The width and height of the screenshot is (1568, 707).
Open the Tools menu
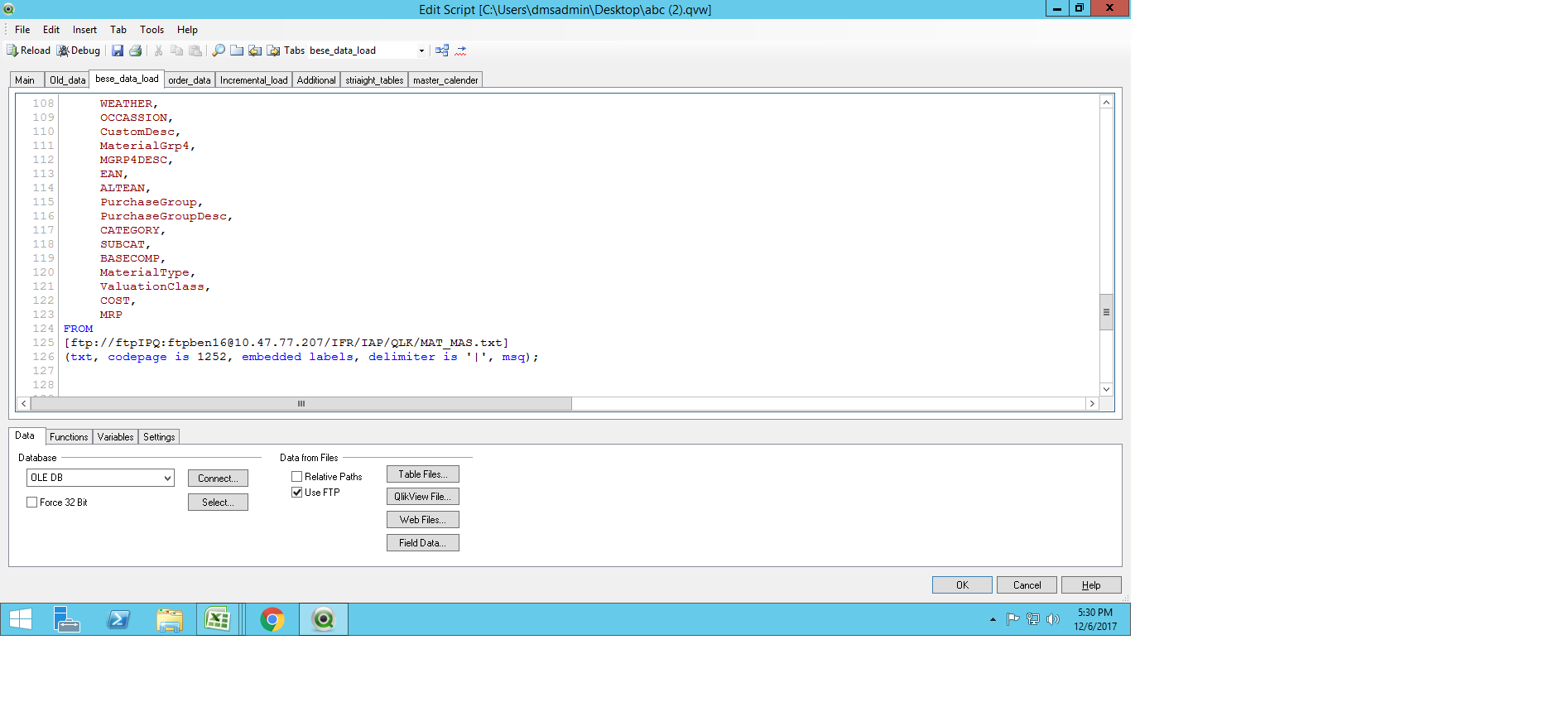point(152,30)
